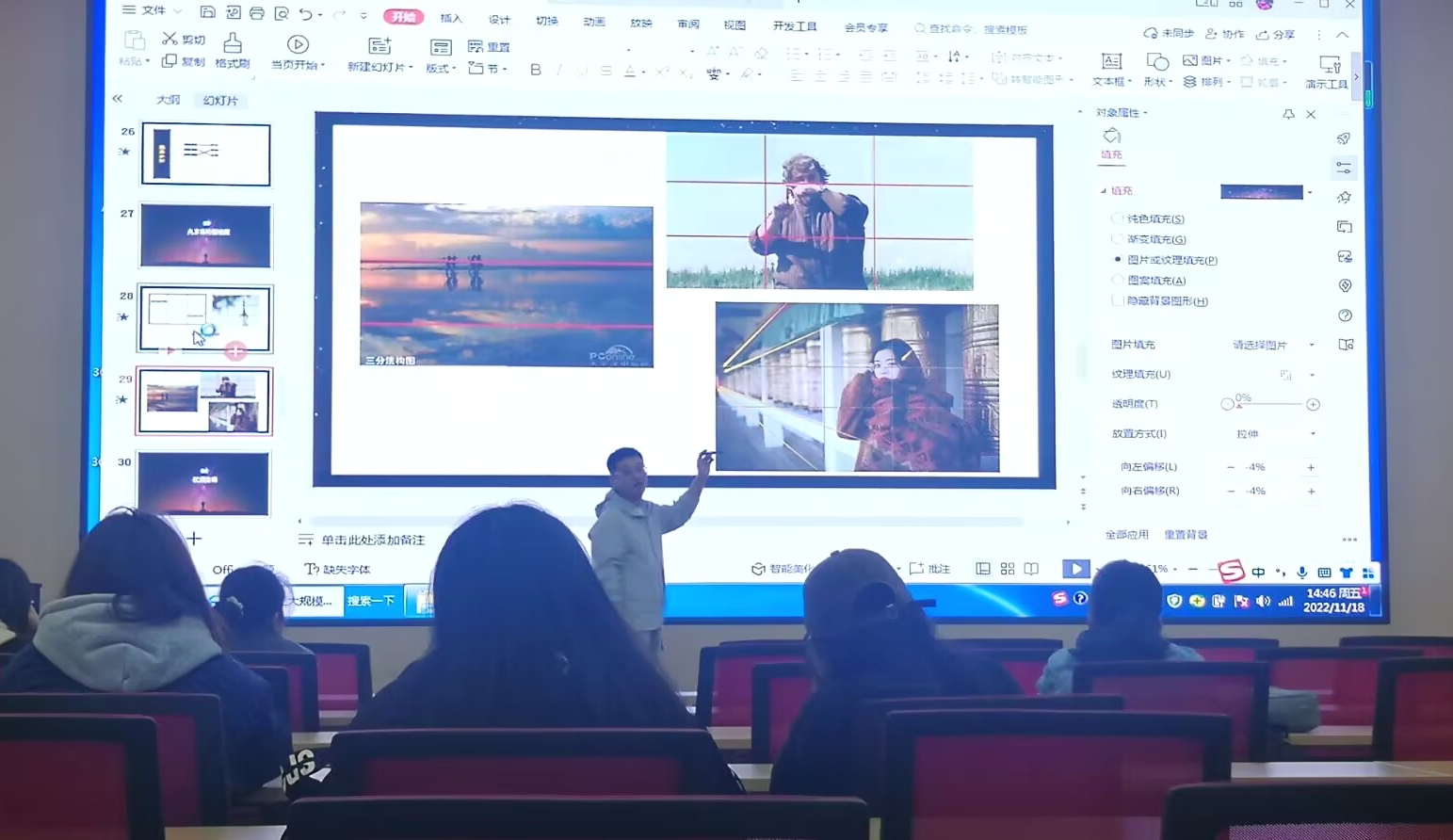Select Gradient fill (渐变填充) radio
Image resolution: width=1453 pixels, height=840 pixels.
(1118, 239)
